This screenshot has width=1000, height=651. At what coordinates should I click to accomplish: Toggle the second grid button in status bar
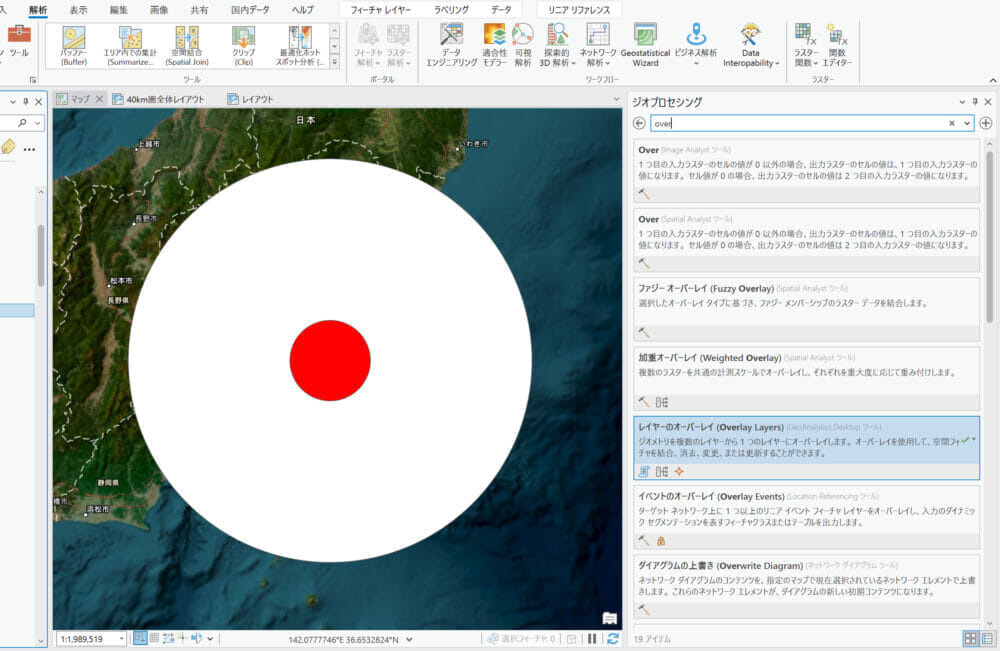[154, 638]
